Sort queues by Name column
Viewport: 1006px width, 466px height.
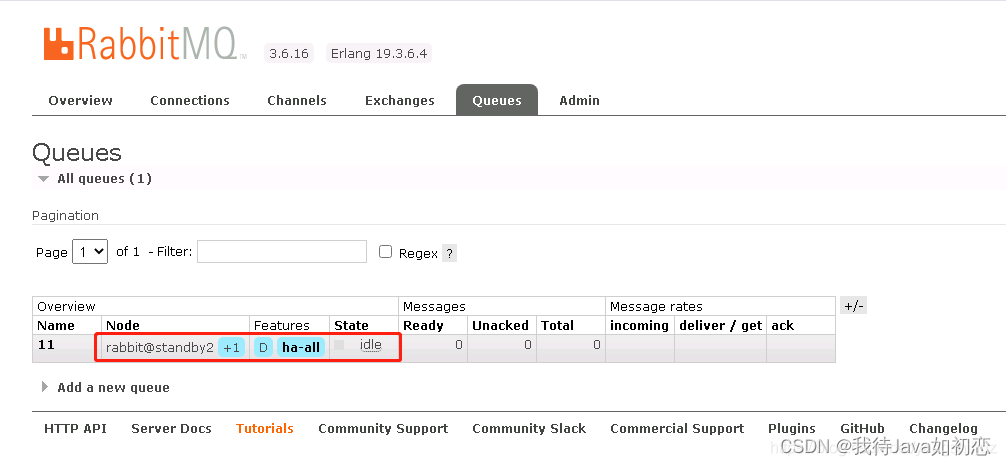56,325
